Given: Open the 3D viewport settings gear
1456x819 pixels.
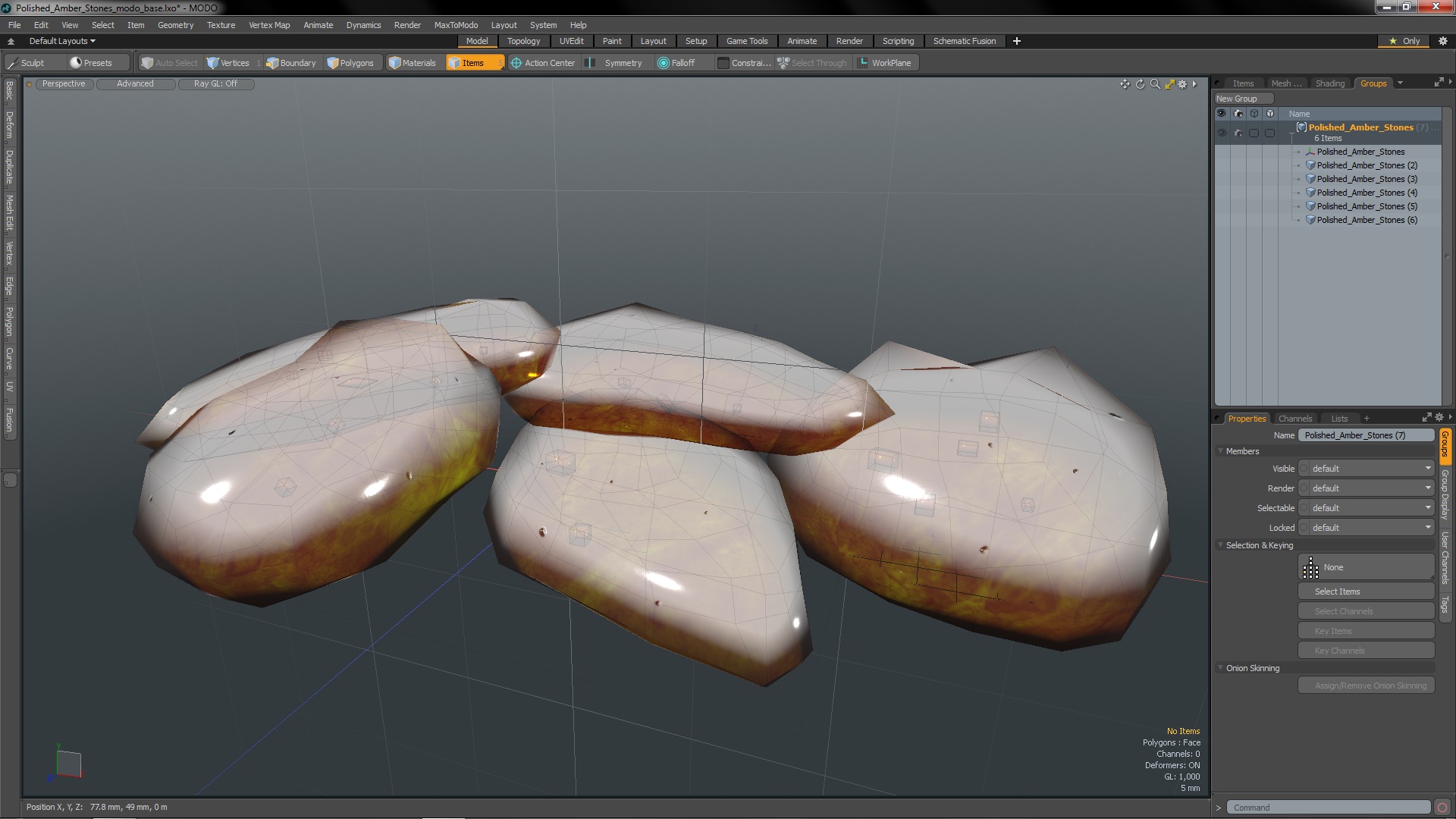Looking at the screenshot, I should pyautogui.click(x=1182, y=84).
